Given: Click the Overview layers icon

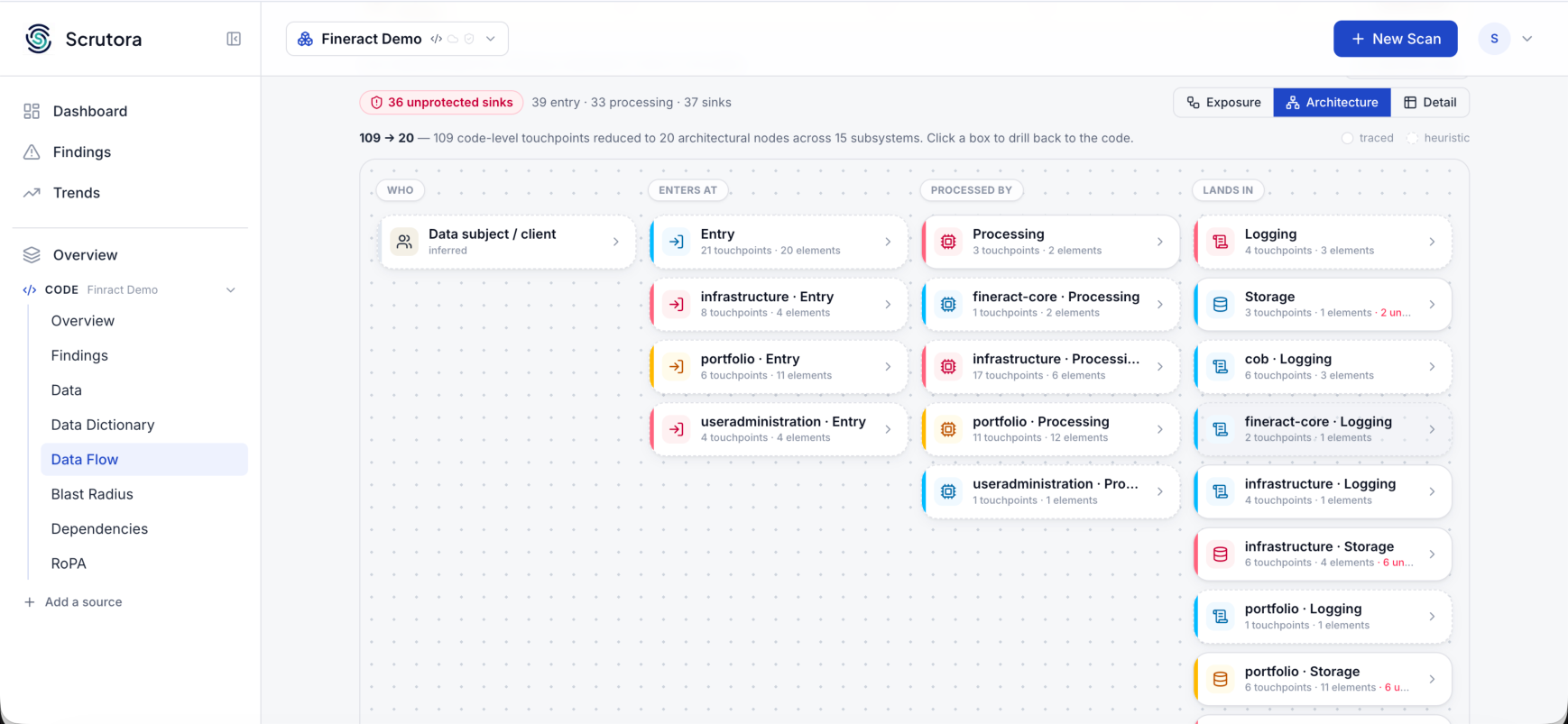Looking at the screenshot, I should [x=32, y=255].
